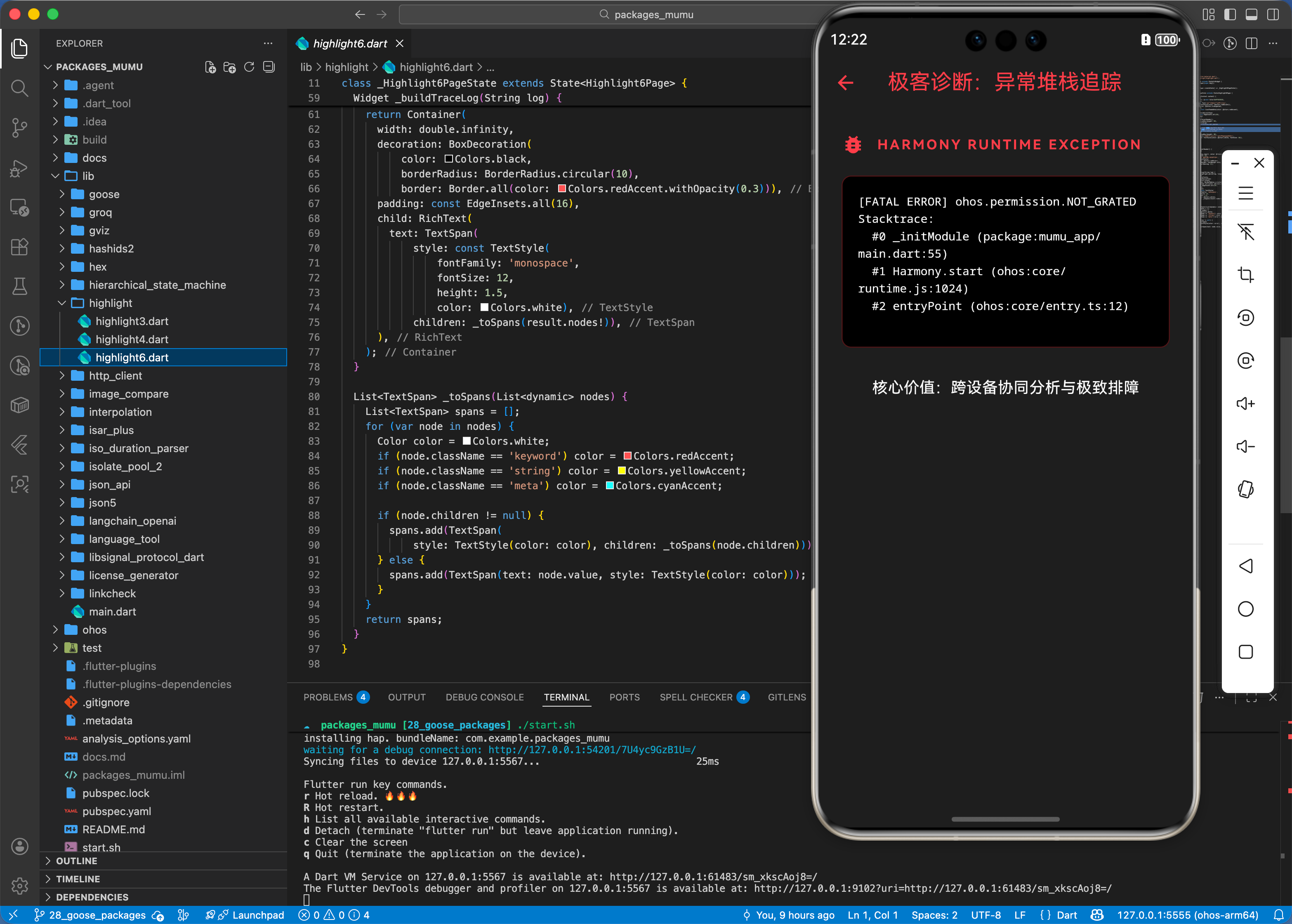Image resolution: width=1292 pixels, height=924 pixels.
Task: Refresh the explorer with the refresh icon
Action: pyautogui.click(x=249, y=67)
